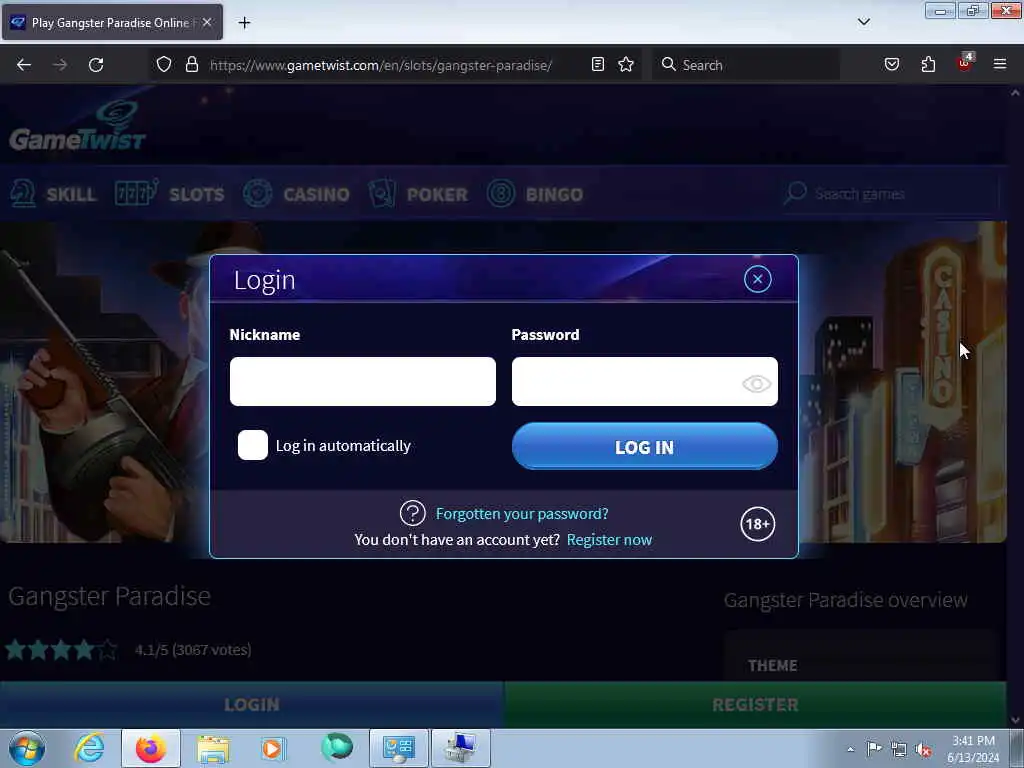Viewport: 1024px width, 768px height.
Task: Open the SLOTS games menu
Action: pos(170,194)
